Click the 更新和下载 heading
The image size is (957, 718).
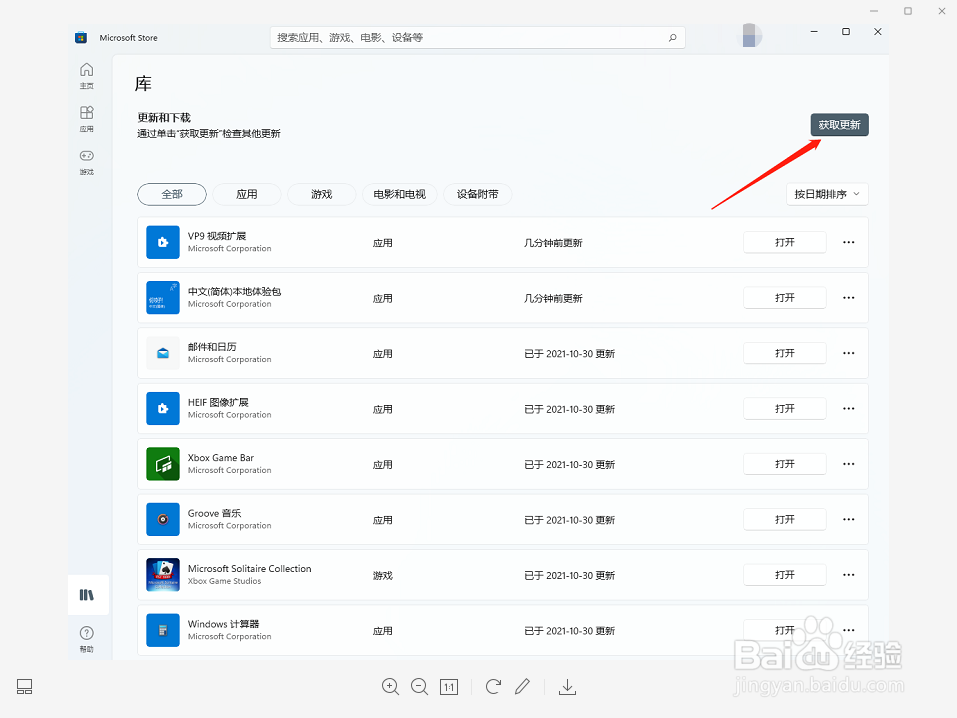164,117
